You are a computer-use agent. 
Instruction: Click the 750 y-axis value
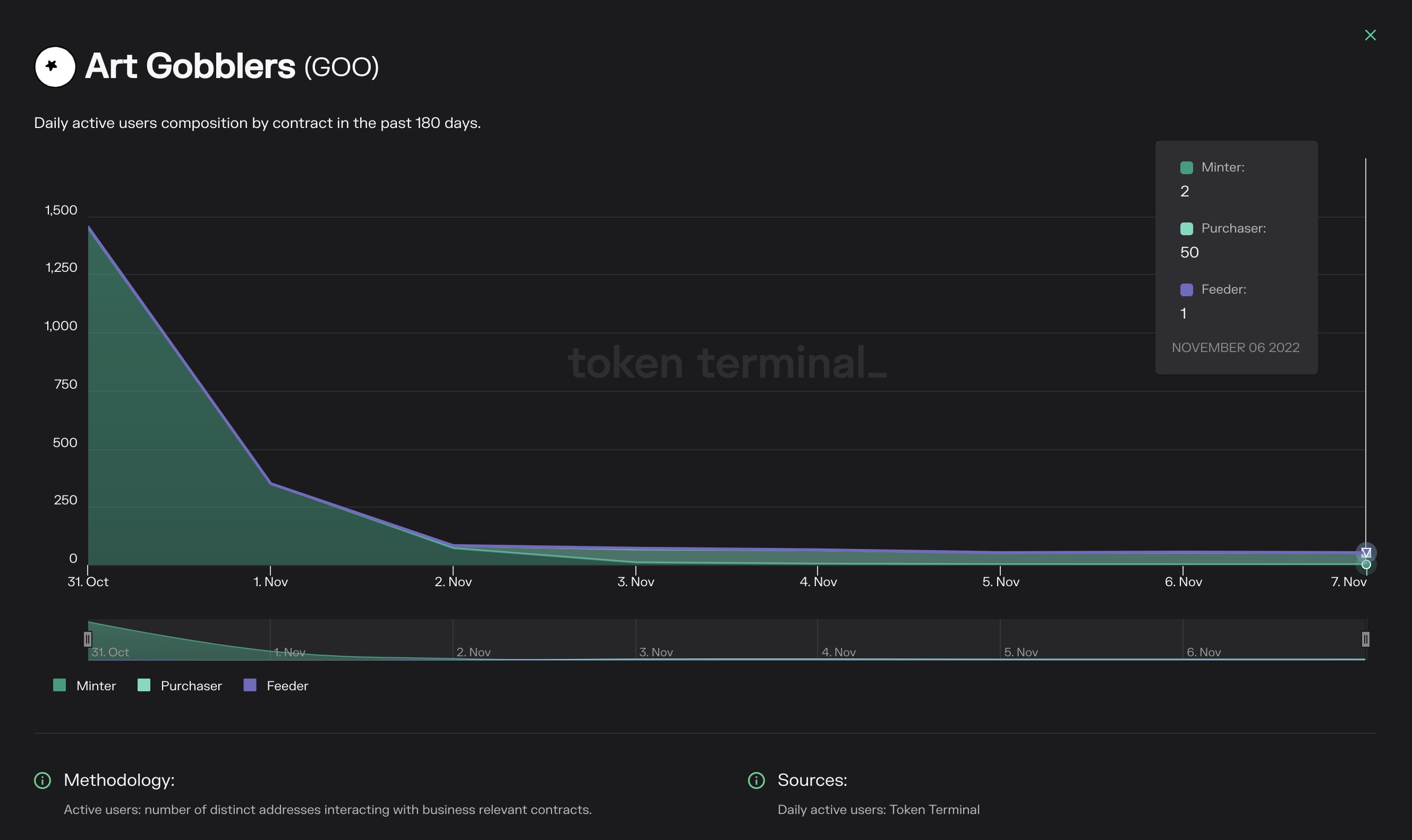[x=66, y=384]
